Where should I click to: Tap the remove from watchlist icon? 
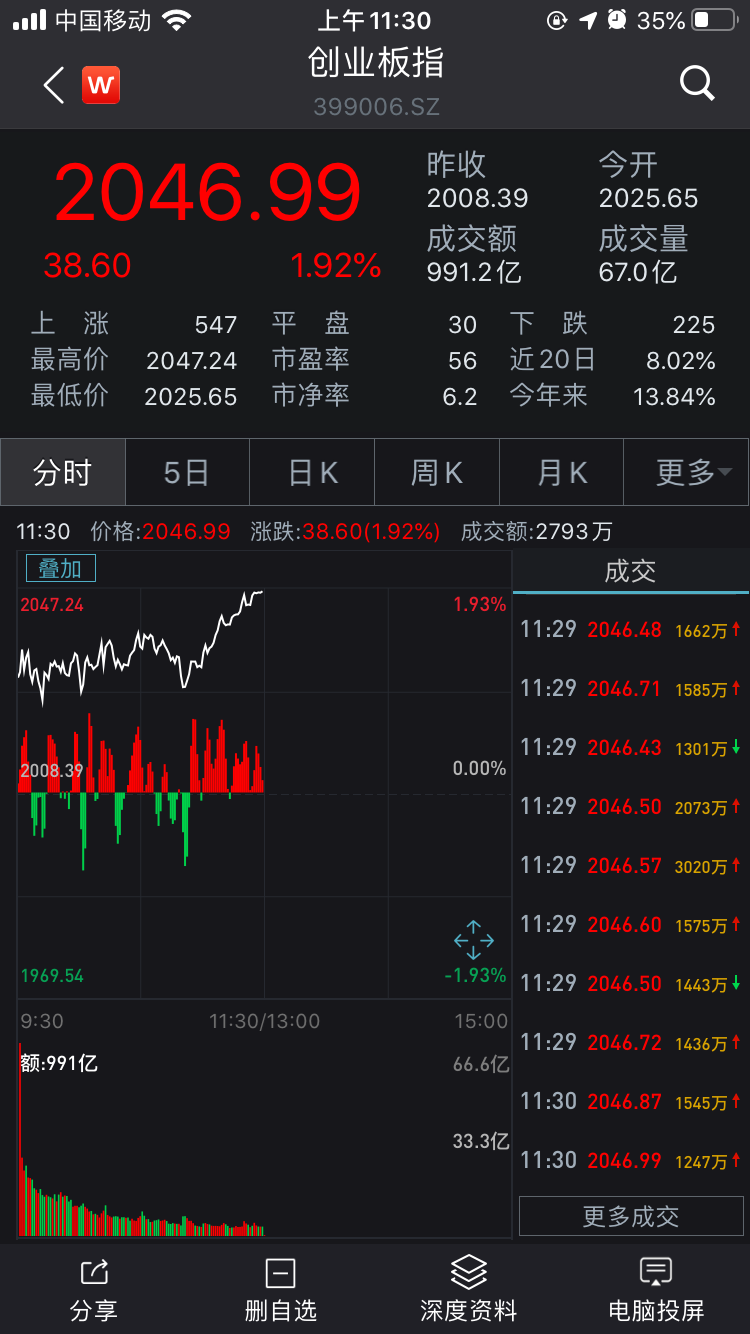280,1273
